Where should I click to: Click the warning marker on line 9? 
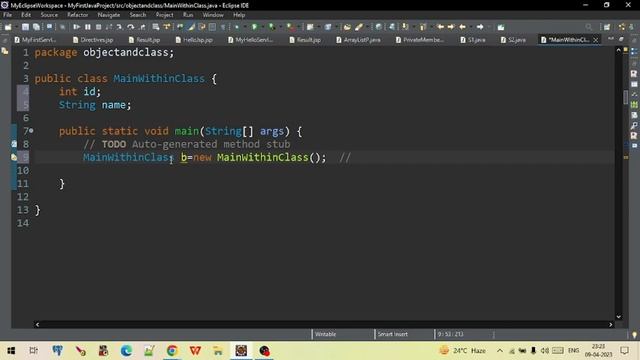click(14, 157)
